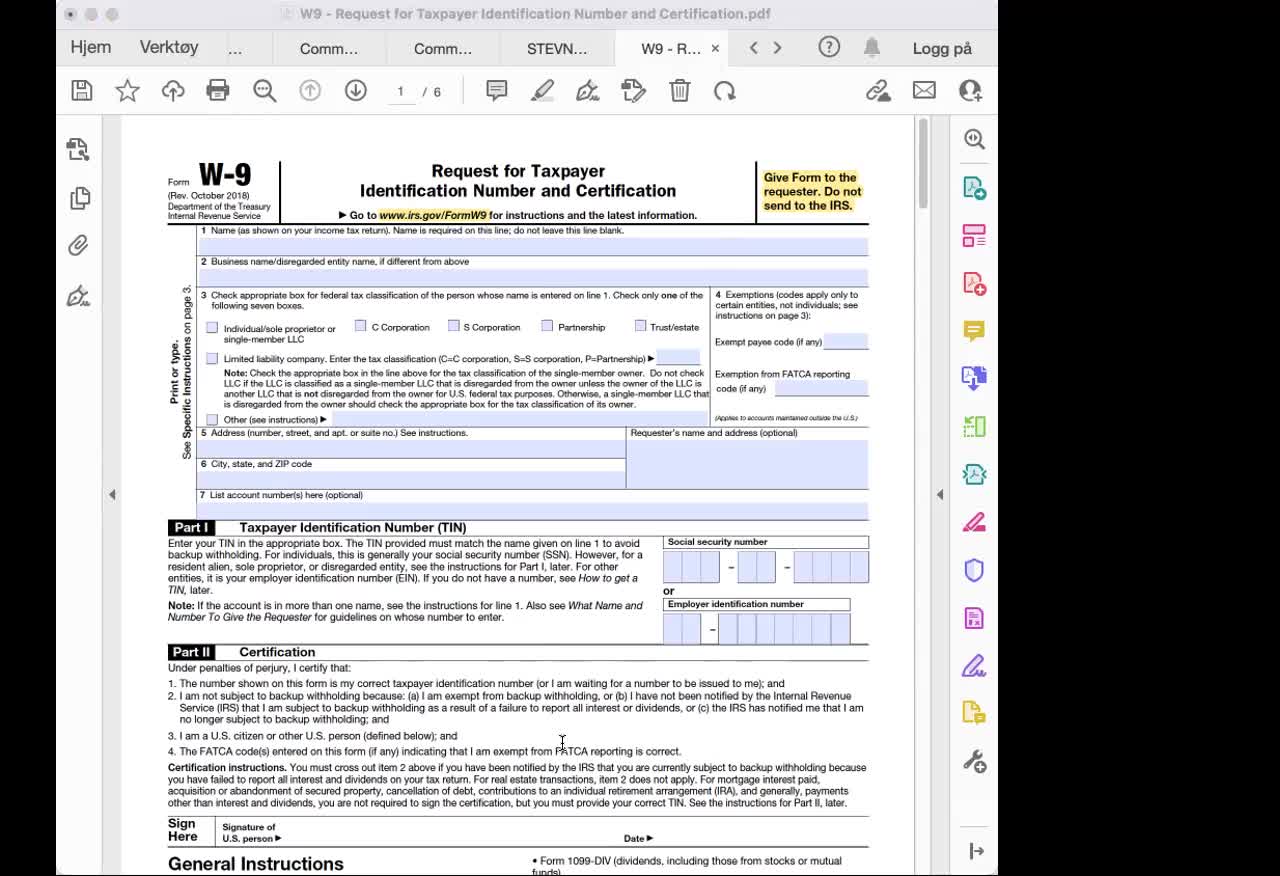Rotate the page with the rotate icon
Image resolution: width=1280 pixels, height=876 pixels.
pyautogui.click(x=725, y=91)
